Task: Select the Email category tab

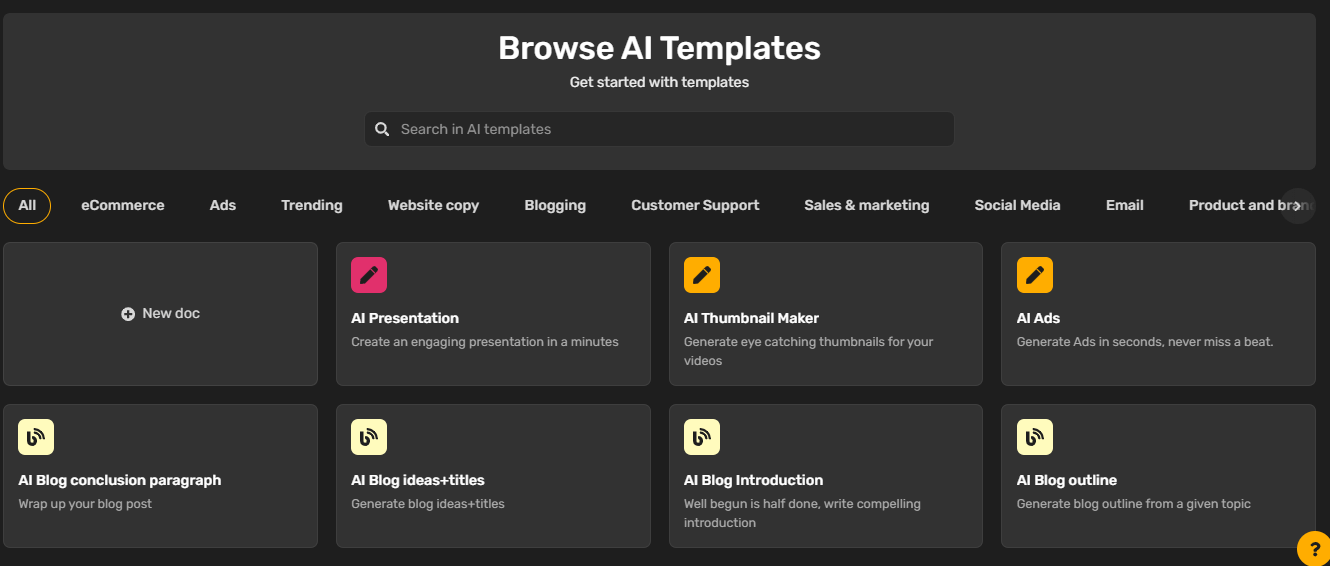Action: pyautogui.click(x=1125, y=205)
